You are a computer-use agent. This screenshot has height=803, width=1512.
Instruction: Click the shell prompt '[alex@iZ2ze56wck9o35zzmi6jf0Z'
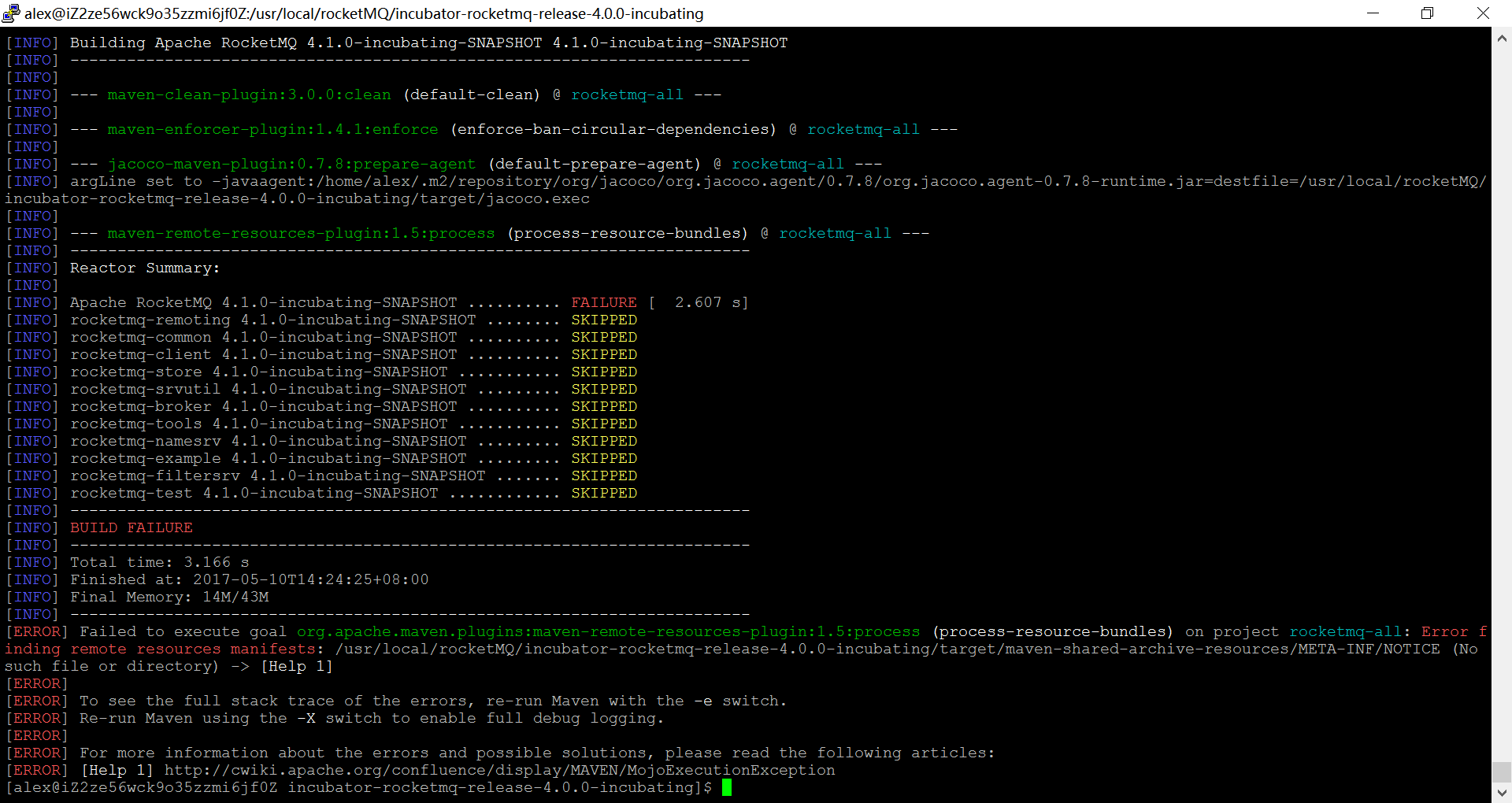pyautogui.click(x=141, y=787)
